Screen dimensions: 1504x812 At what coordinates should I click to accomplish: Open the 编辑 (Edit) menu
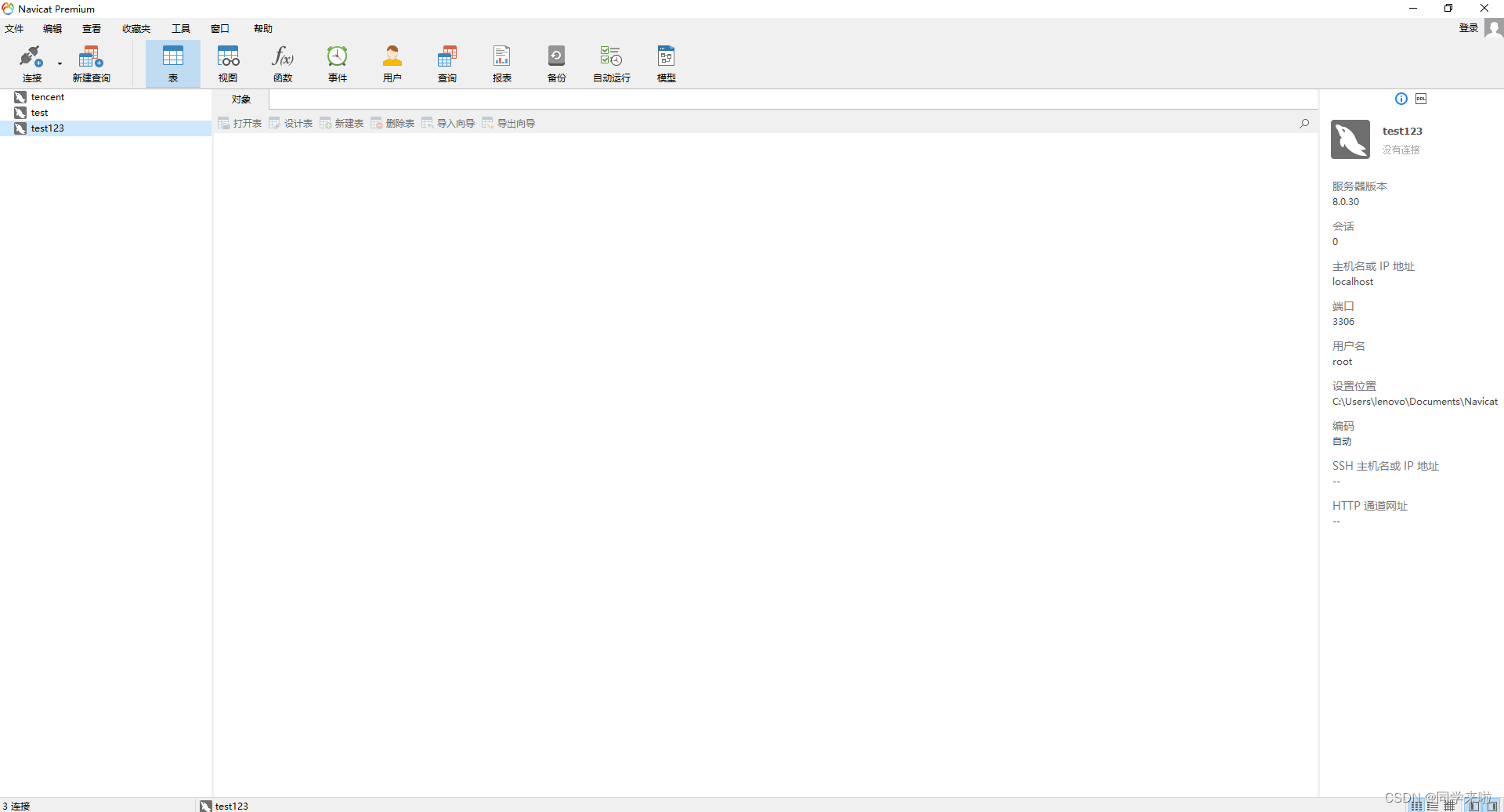click(x=52, y=29)
